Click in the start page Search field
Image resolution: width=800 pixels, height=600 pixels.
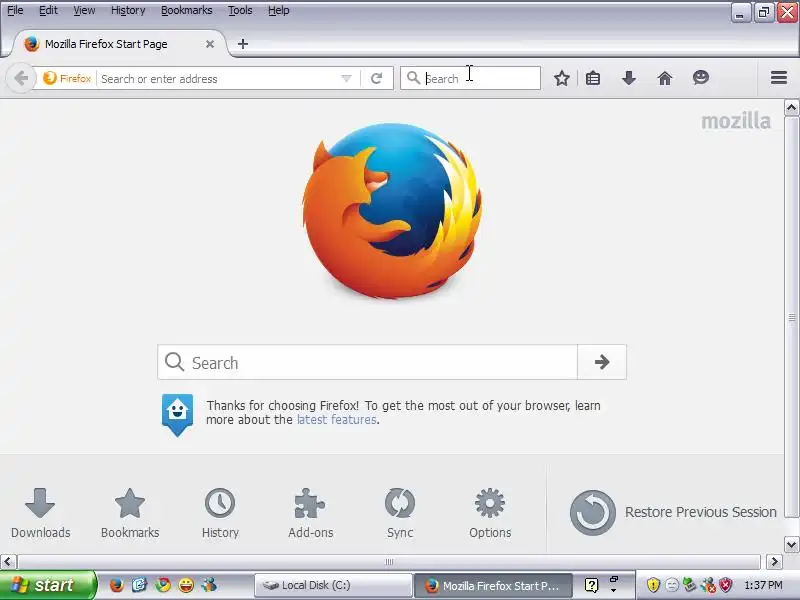coord(367,362)
